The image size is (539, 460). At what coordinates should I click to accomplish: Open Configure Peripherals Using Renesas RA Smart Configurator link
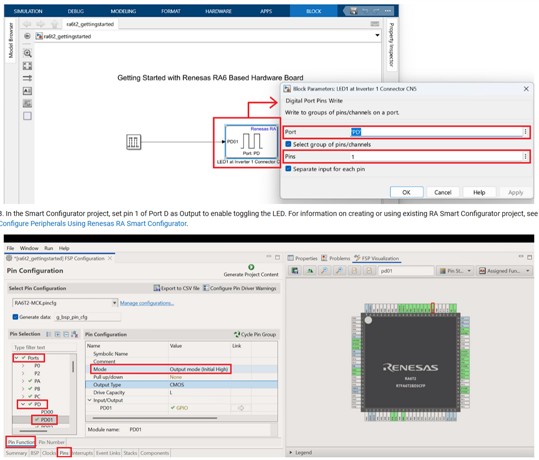point(94,223)
